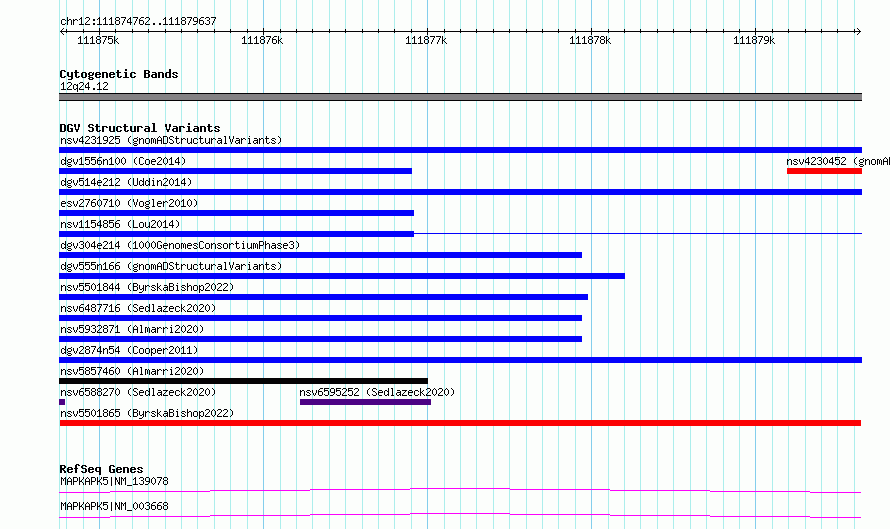Select dgv2874n54 (Cooper2011) label
The height and width of the screenshot is (529, 890).
[129, 350]
